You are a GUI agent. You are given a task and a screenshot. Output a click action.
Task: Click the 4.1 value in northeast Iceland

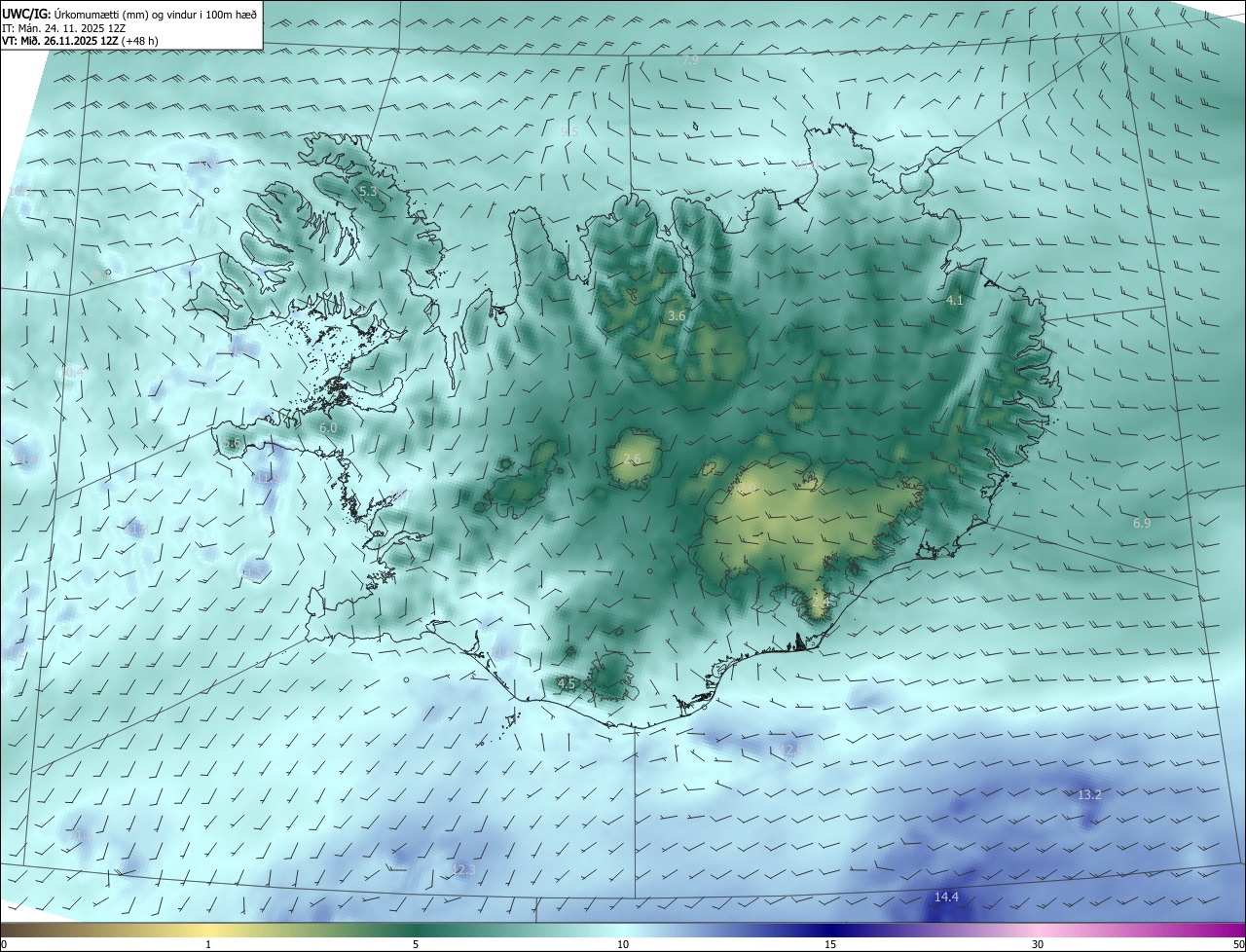click(x=954, y=302)
